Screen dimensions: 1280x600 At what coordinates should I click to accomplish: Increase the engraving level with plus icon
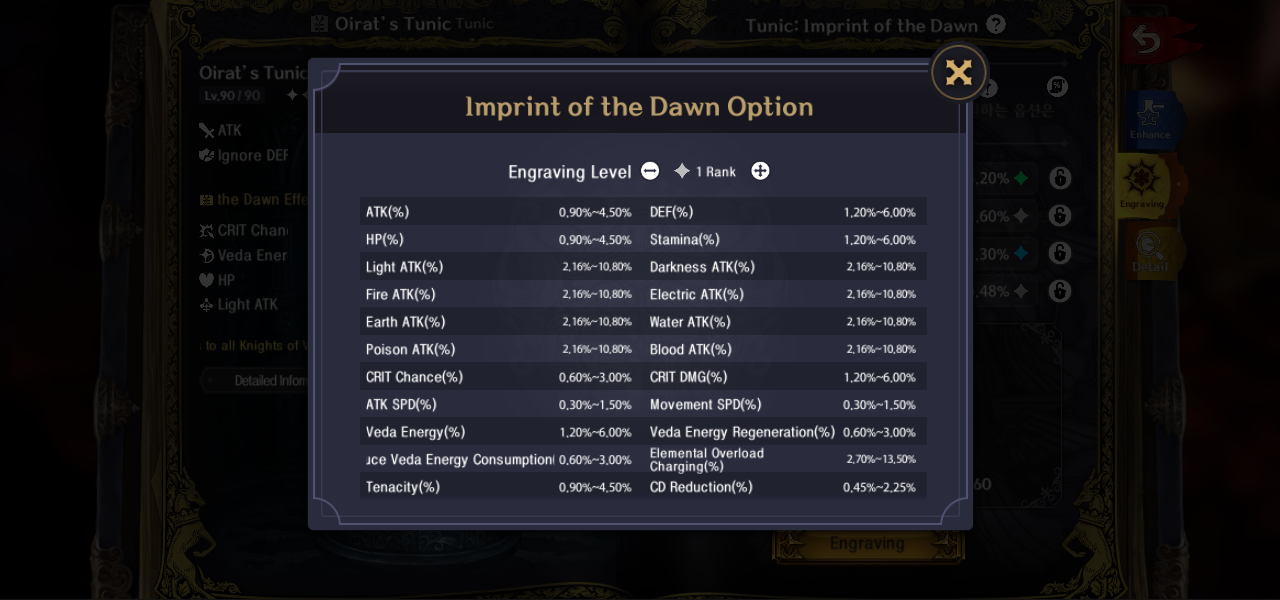coord(760,171)
